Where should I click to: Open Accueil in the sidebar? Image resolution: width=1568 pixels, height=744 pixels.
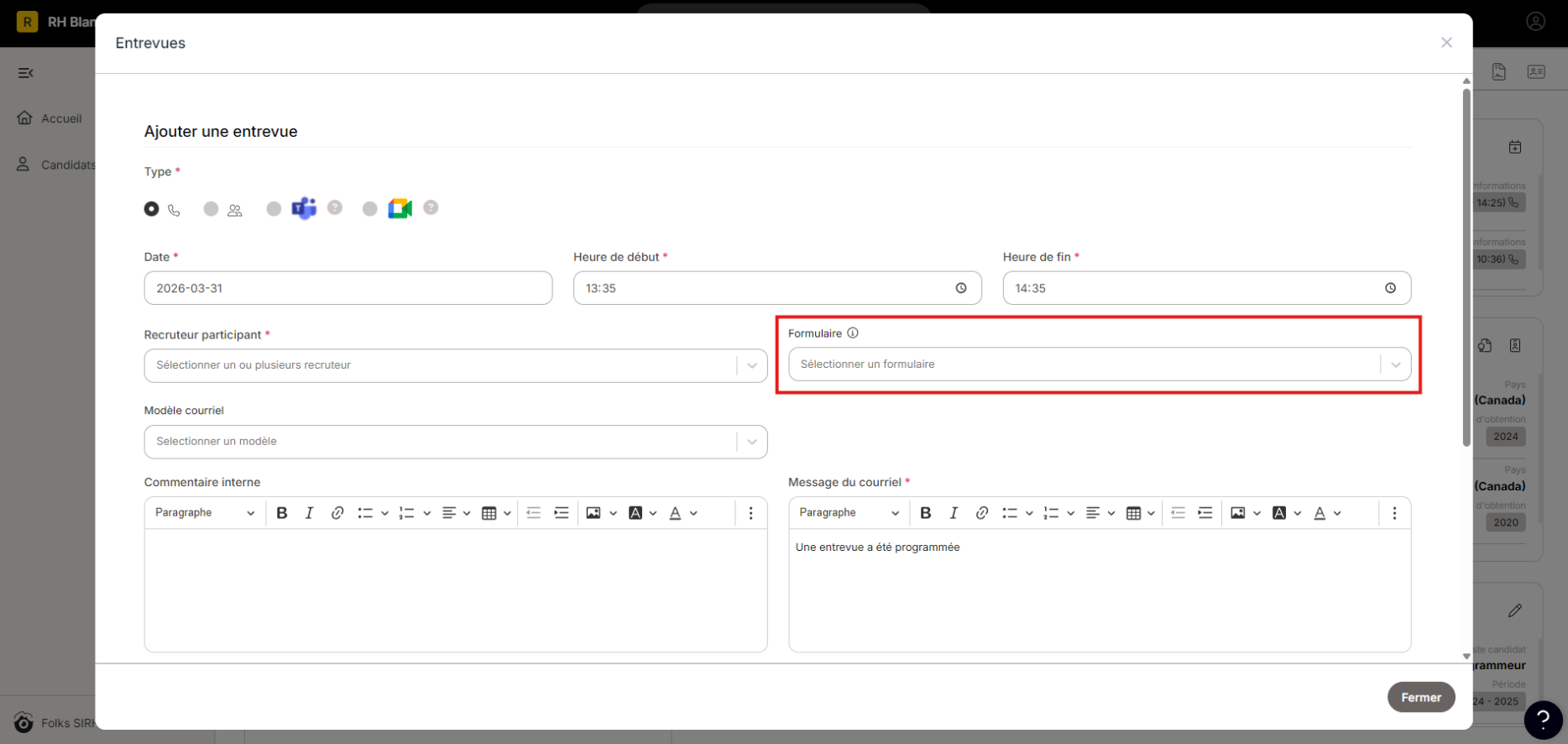[x=50, y=118]
